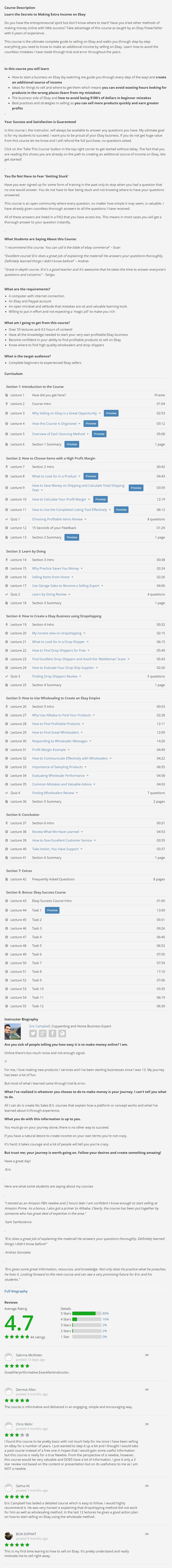Preview Lecture 11 Completed Listing Tool
The height and width of the screenshot is (1568, 172).
tap(121, 510)
